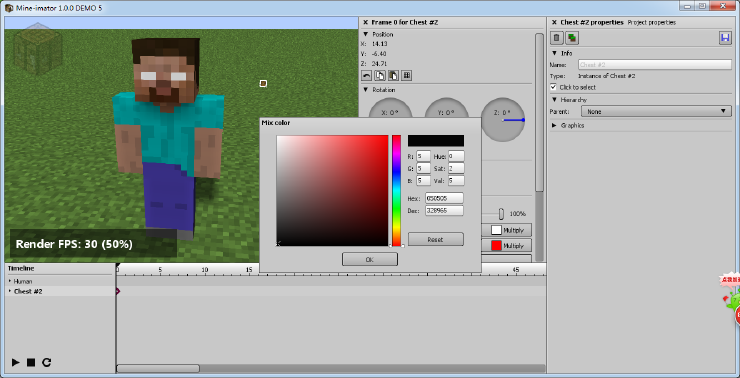Switch to Project properties tab
Image resolution: width=740 pixels, height=378 pixels.
651,22
